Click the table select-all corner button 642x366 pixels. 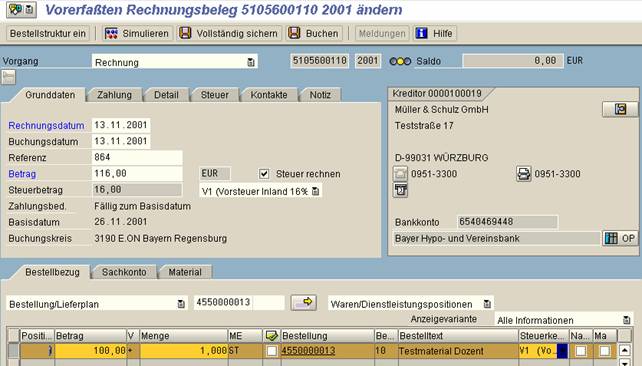(14, 336)
